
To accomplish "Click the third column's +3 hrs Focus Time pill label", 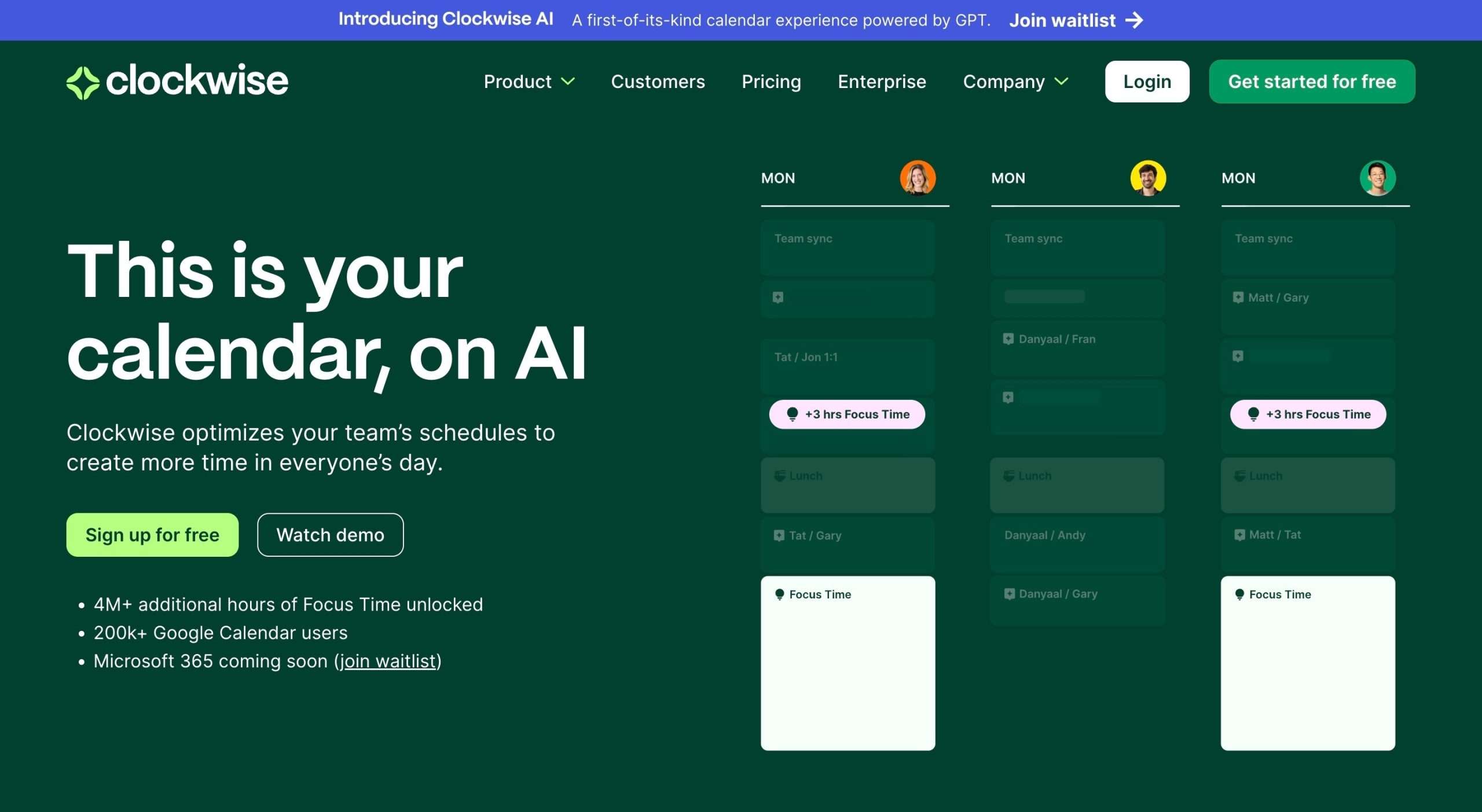I will click(1318, 414).
